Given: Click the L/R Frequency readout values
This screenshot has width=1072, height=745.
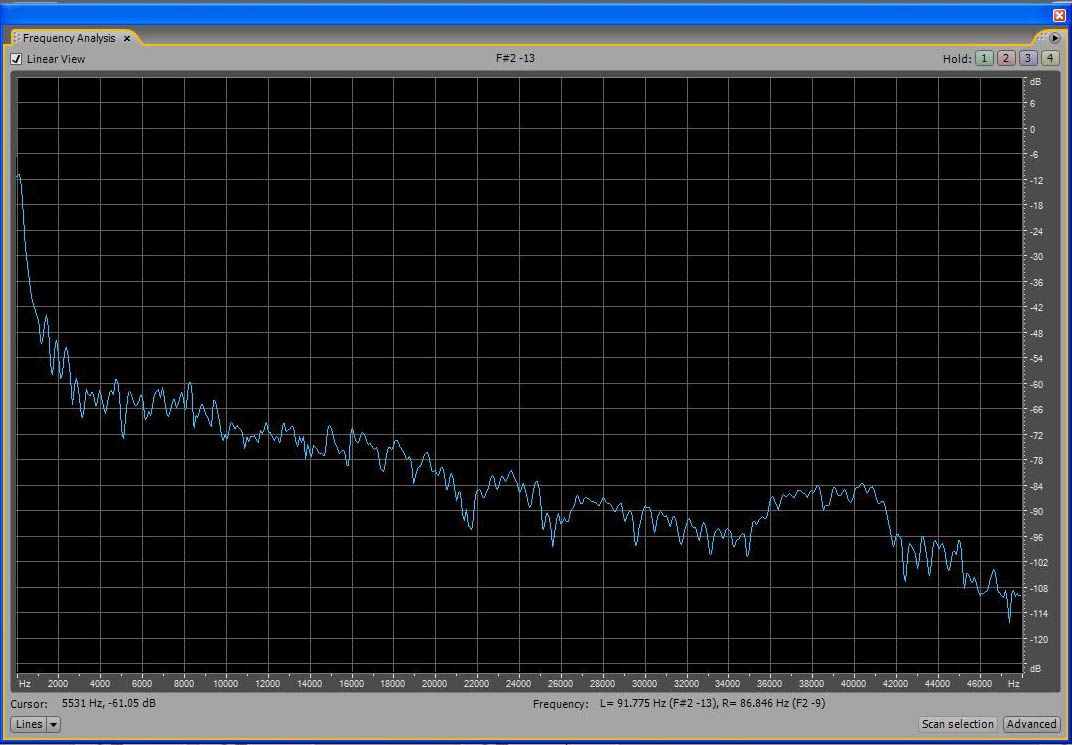Looking at the screenshot, I should coord(712,704).
